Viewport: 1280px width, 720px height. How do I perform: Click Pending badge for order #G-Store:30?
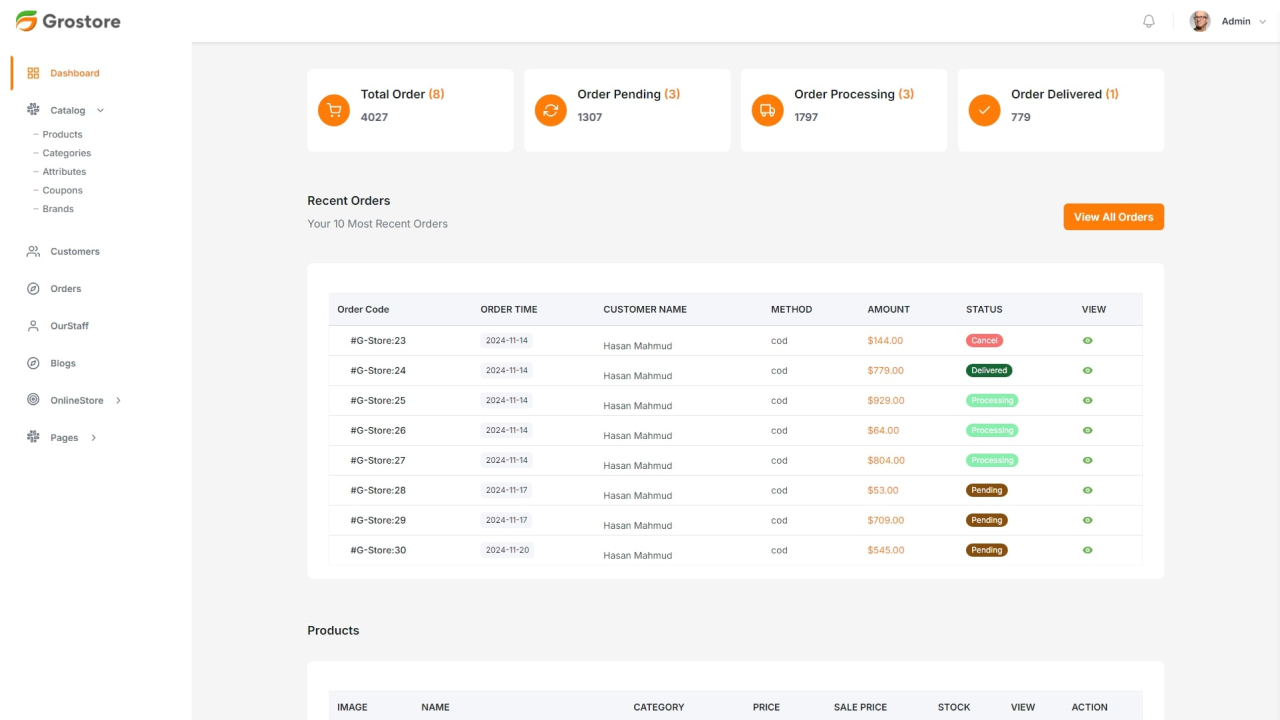point(986,551)
